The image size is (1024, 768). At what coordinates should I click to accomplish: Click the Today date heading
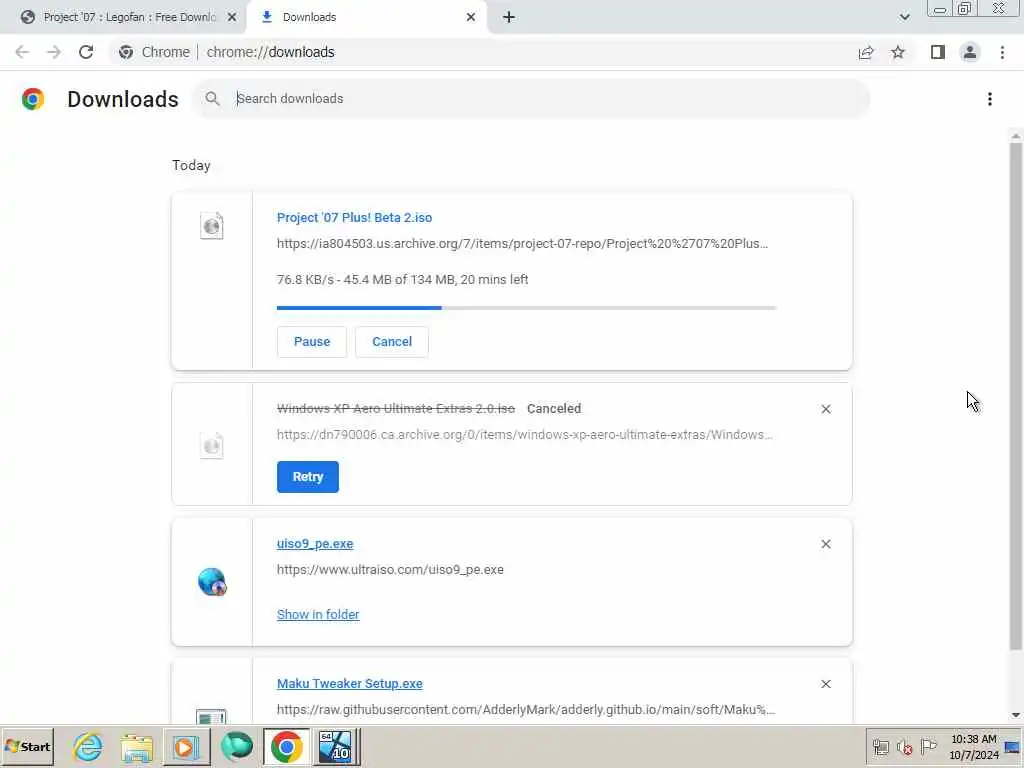191,165
